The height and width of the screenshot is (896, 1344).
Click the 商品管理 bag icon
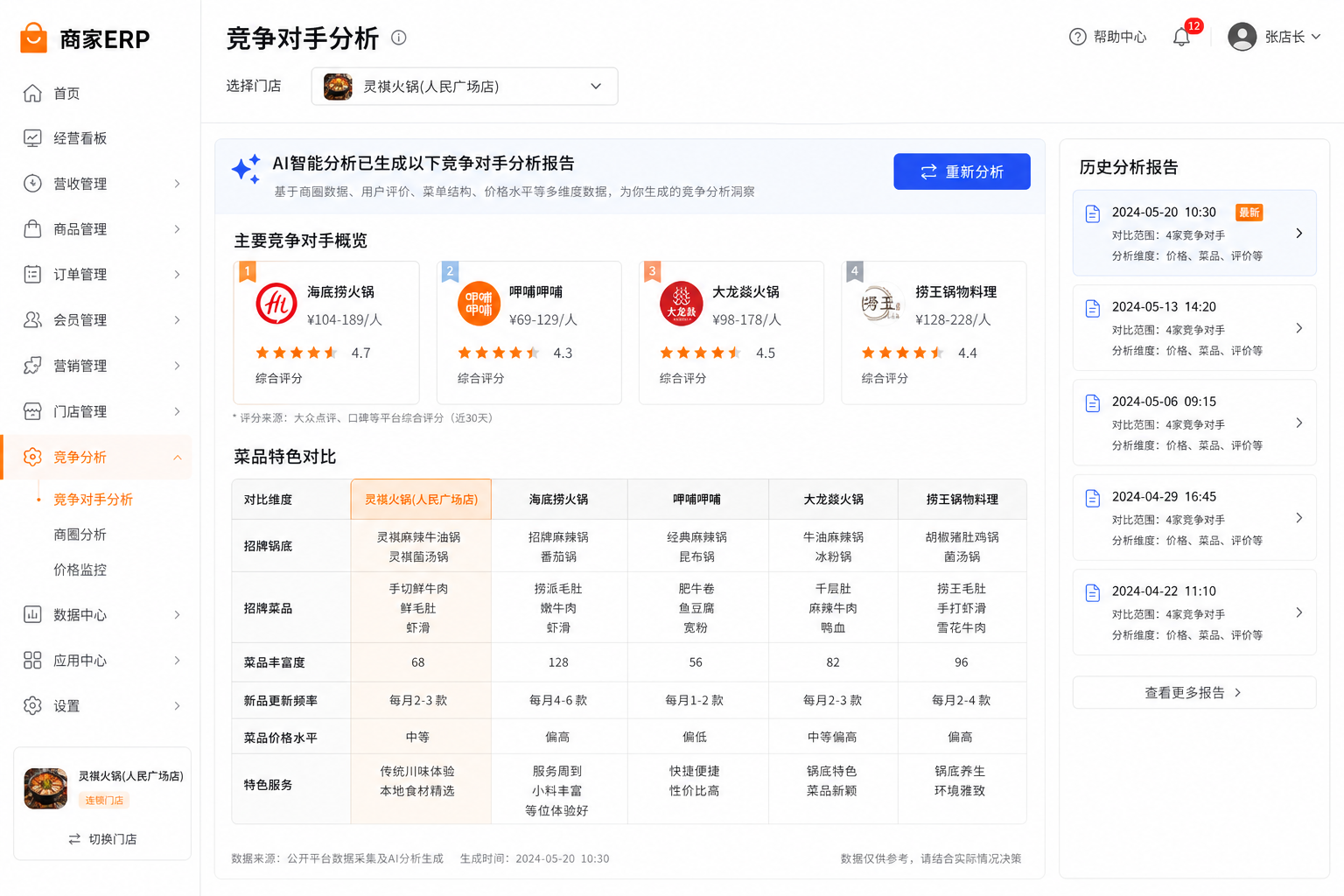[32, 228]
